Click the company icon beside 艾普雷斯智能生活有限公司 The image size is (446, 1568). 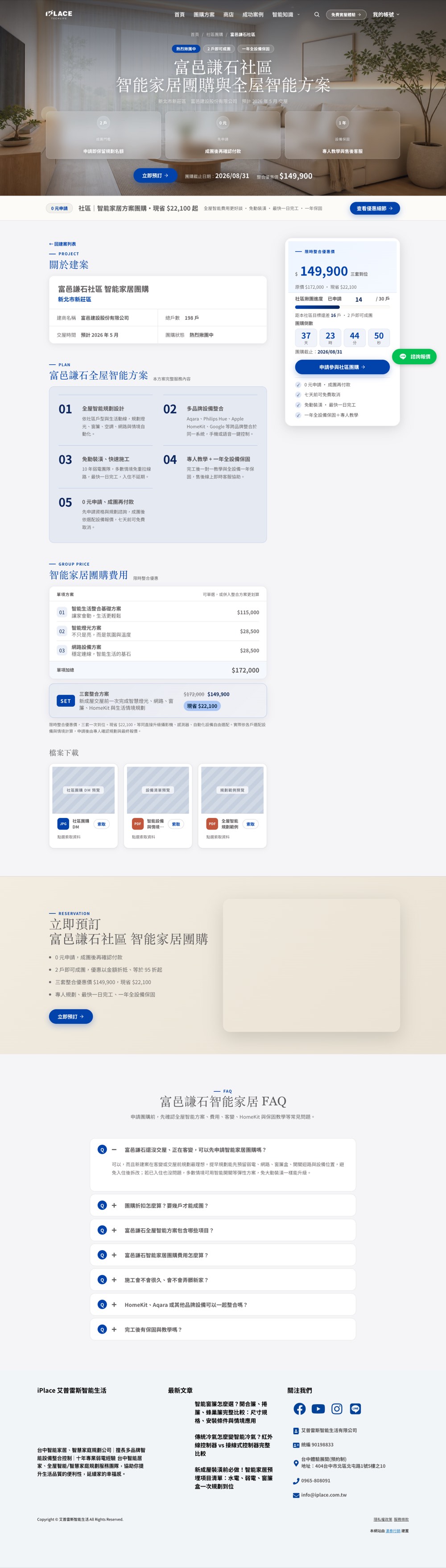click(296, 1430)
